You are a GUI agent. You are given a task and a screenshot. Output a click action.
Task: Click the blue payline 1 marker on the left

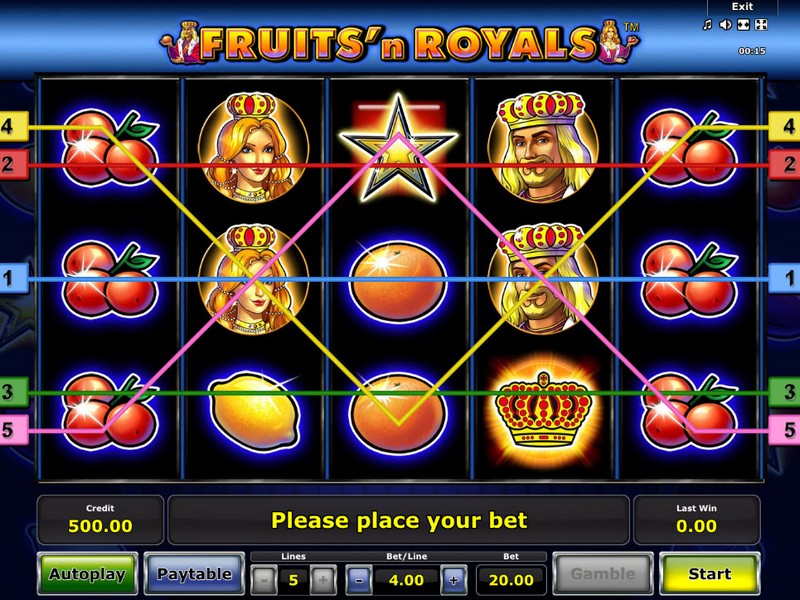tap(14, 278)
